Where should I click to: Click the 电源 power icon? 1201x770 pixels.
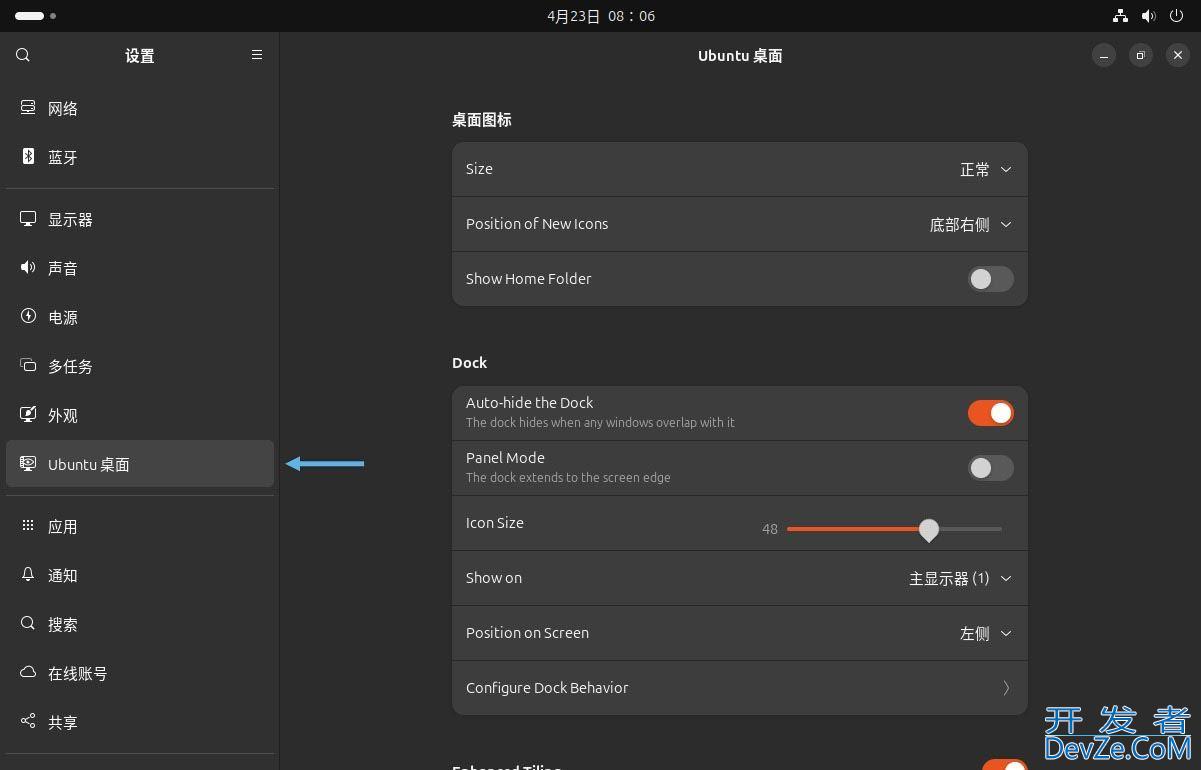point(28,317)
